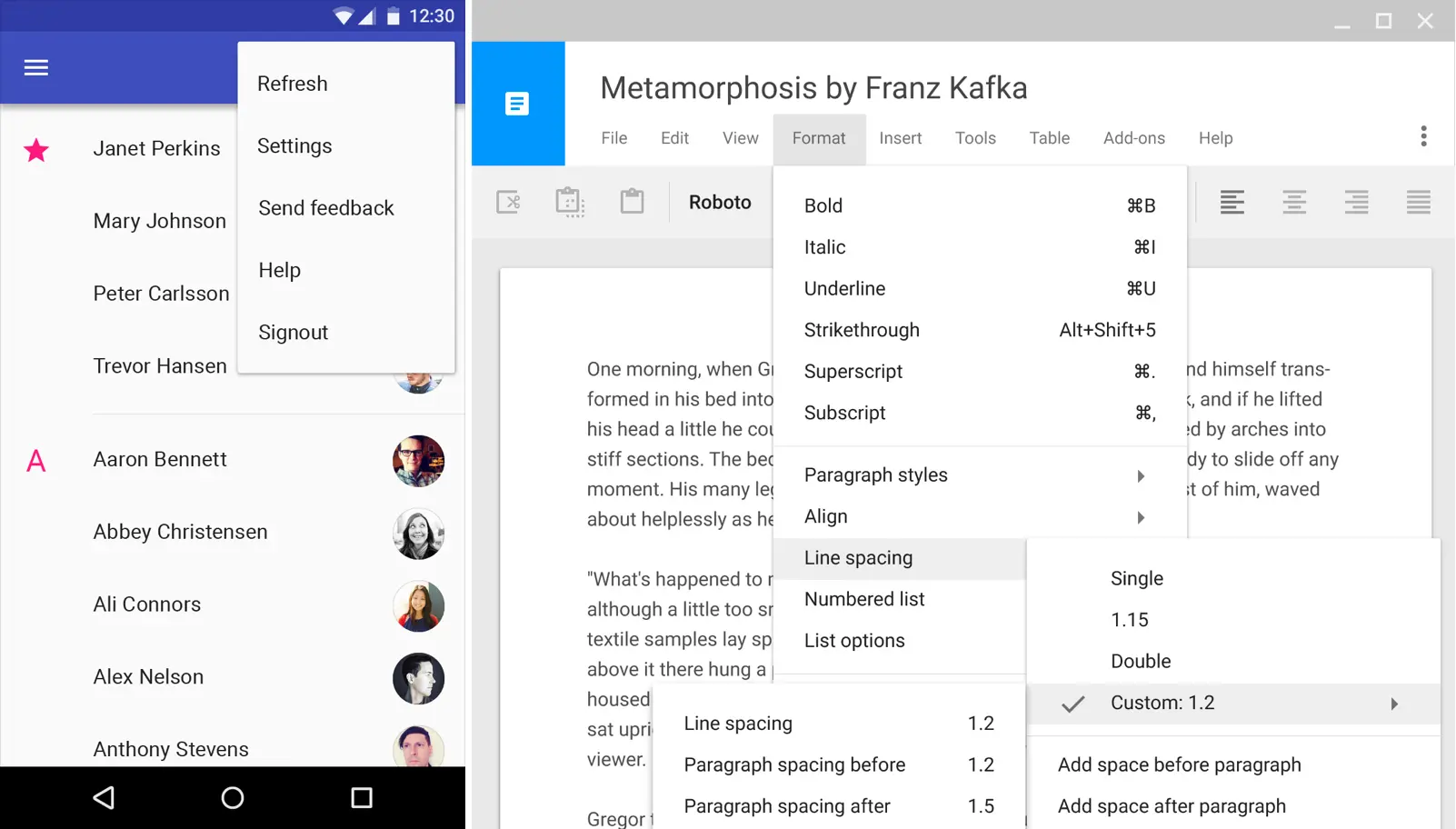Open Janet Perkins contact
1456x829 pixels.
click(x=156, y=149)
